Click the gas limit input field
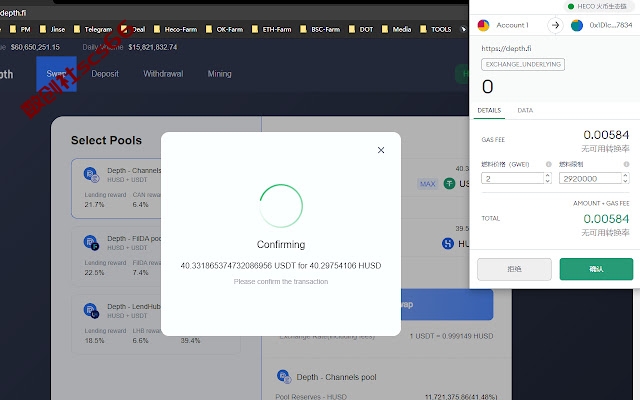The image size is (640, 400). (x=590, y=178)
